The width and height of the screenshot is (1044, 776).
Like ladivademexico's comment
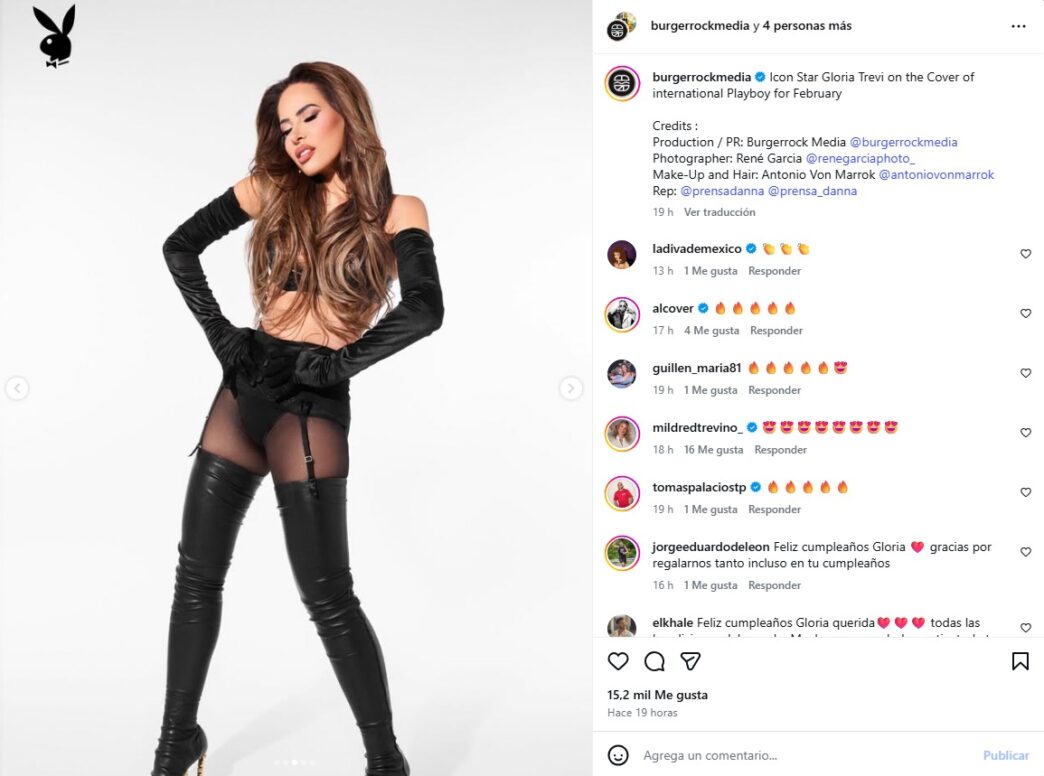1025,254
